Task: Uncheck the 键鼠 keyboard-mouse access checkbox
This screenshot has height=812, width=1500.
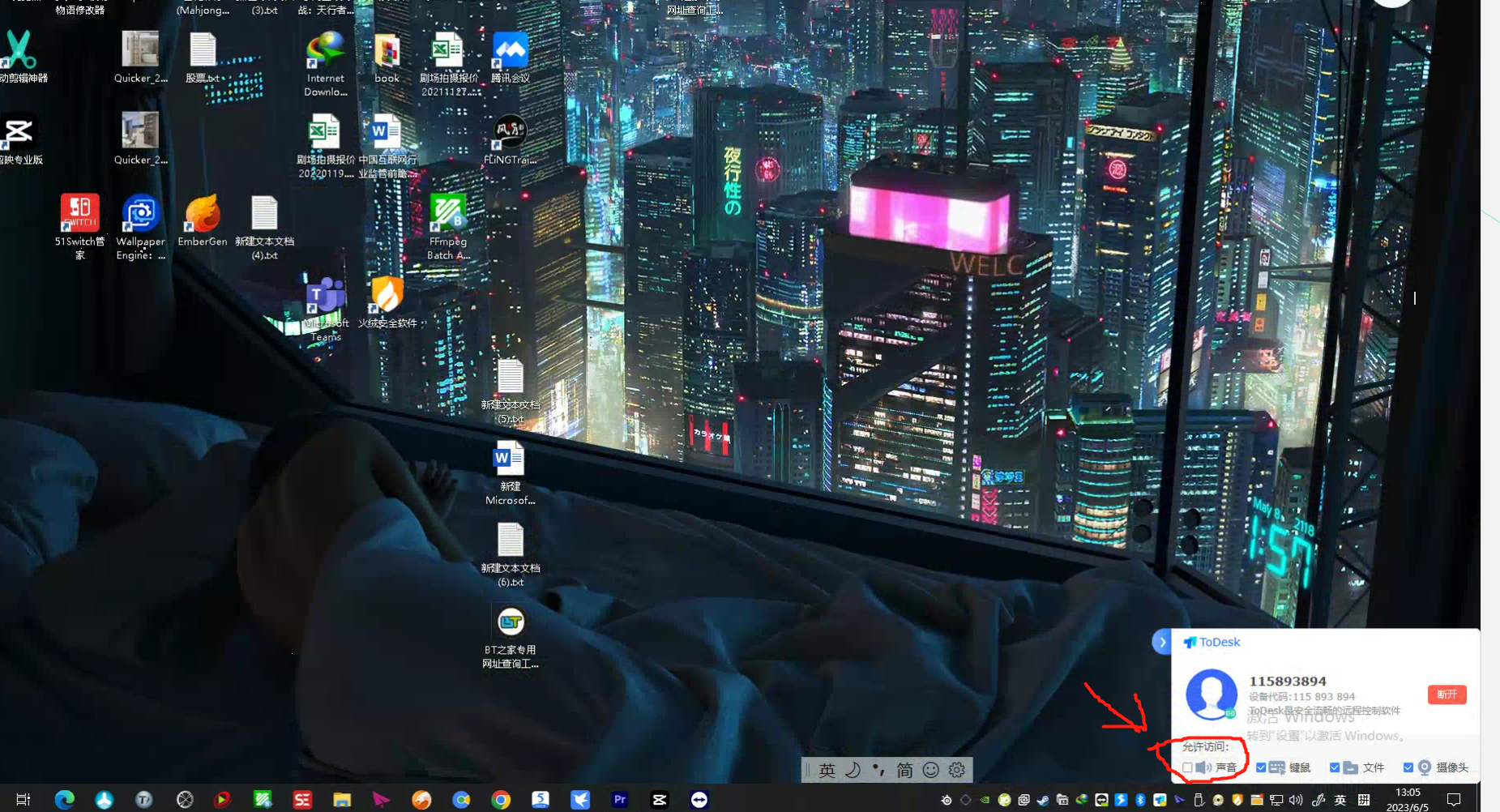Action: click(1261, 767)
